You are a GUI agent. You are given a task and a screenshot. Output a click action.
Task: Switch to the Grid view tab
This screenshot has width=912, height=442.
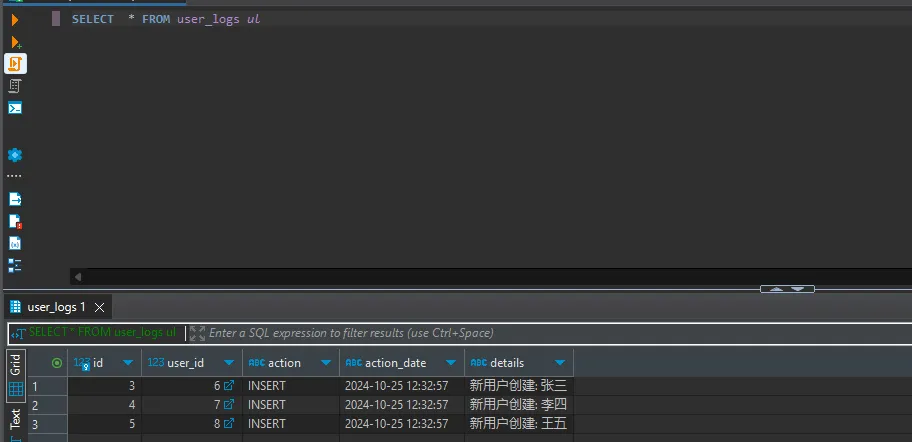coord(16,377)
